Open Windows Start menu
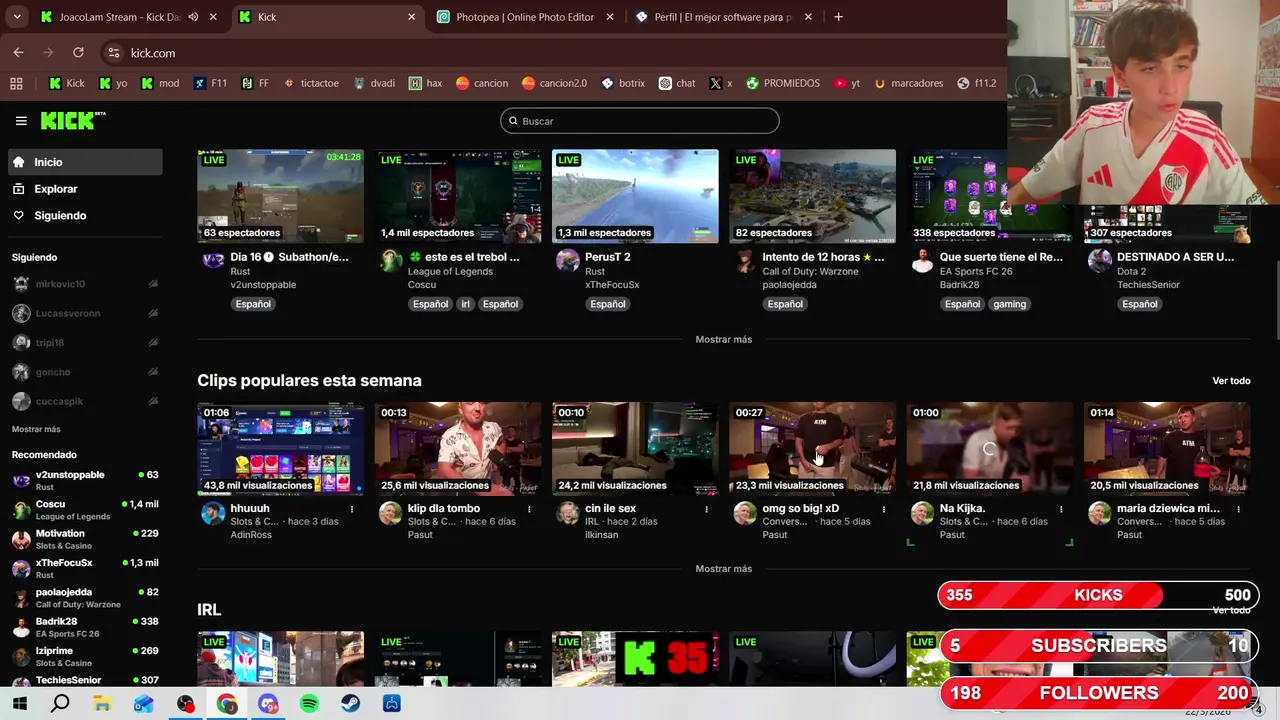Screen dimensions: 1280x720 (x=20, y=704)
